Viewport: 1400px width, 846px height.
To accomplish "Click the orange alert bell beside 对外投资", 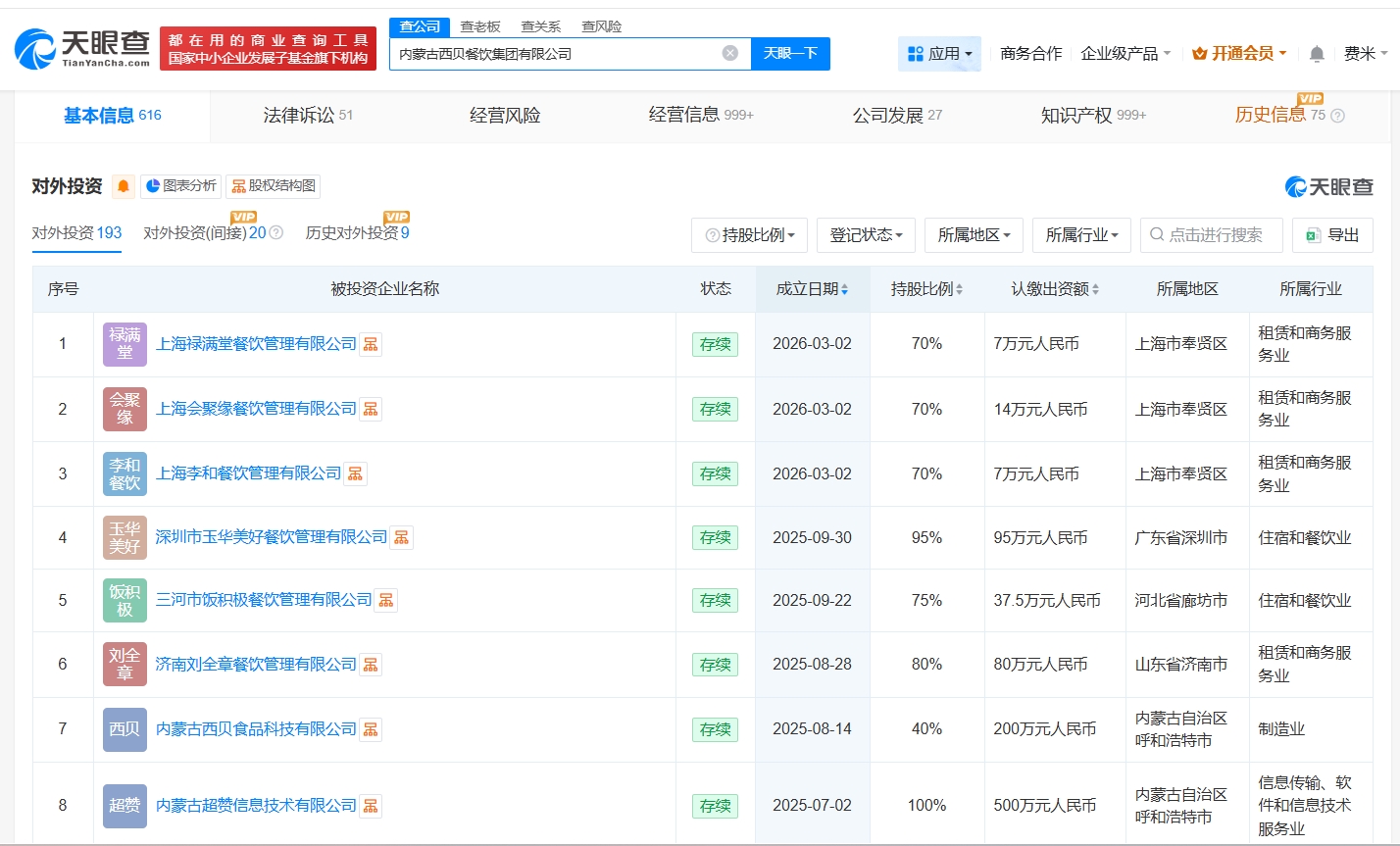I will (x=124, y=186).
